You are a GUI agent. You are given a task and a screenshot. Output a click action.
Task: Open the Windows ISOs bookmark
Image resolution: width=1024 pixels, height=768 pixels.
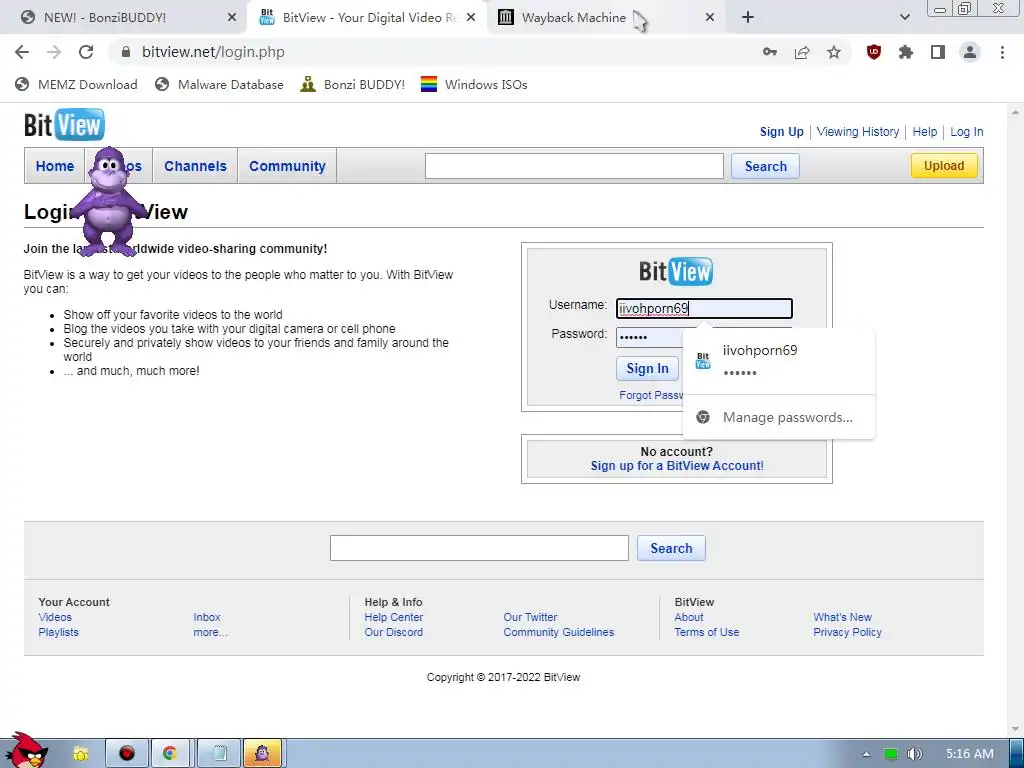(474, 84)
